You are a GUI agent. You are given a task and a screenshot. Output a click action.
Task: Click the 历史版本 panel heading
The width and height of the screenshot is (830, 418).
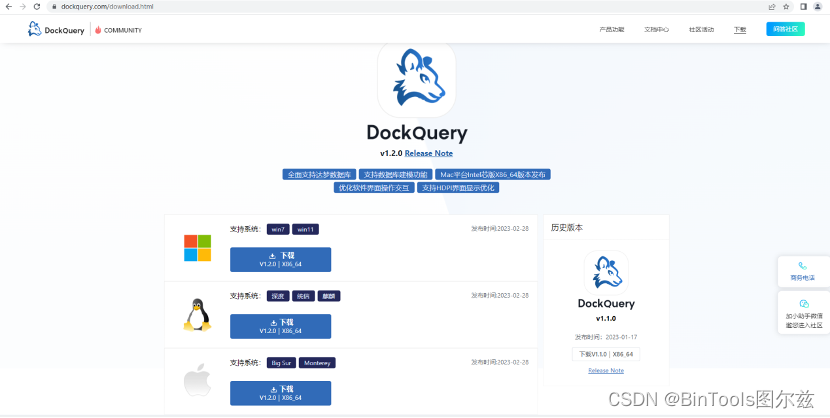567,228
